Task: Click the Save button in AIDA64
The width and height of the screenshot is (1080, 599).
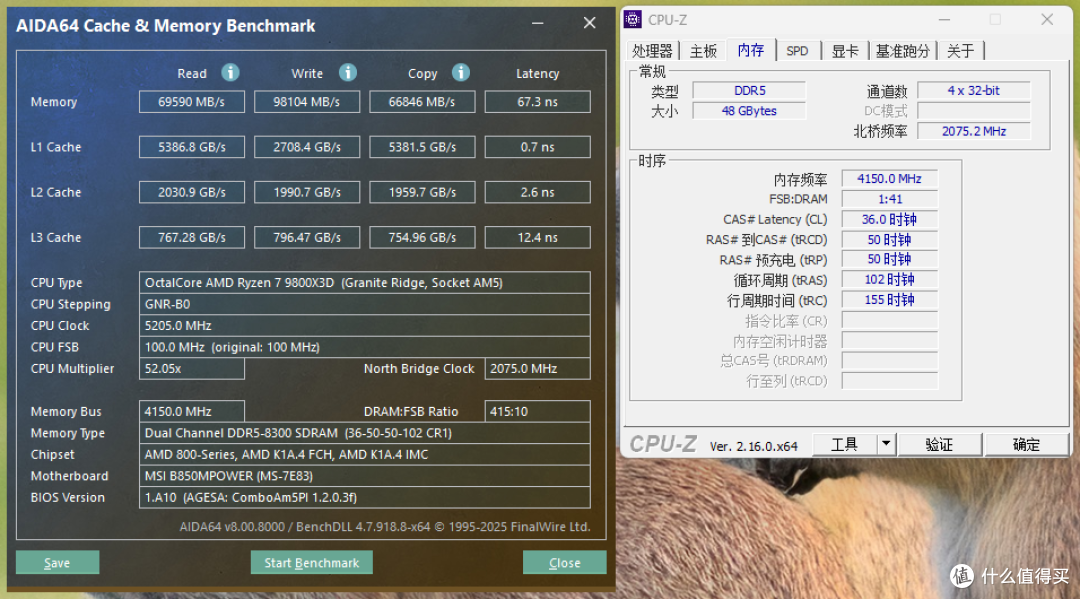Action: click(x=57, y=562)
